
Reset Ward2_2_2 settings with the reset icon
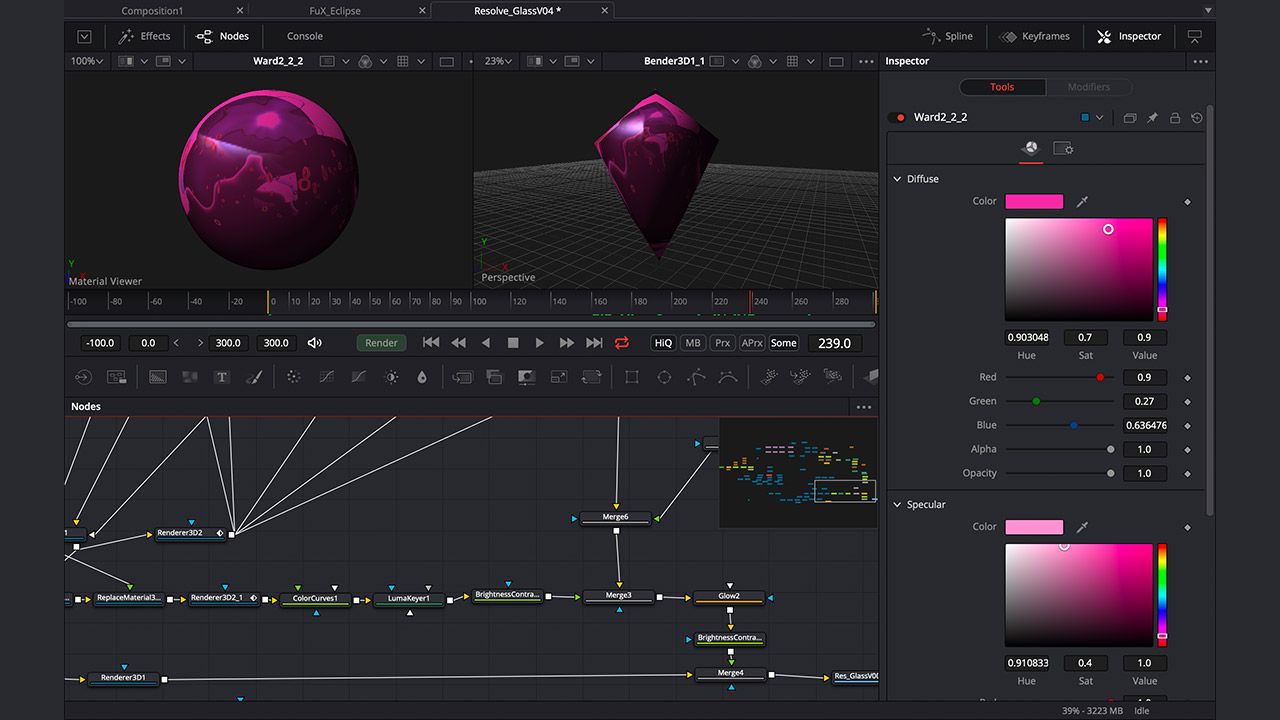point(1197,118)
